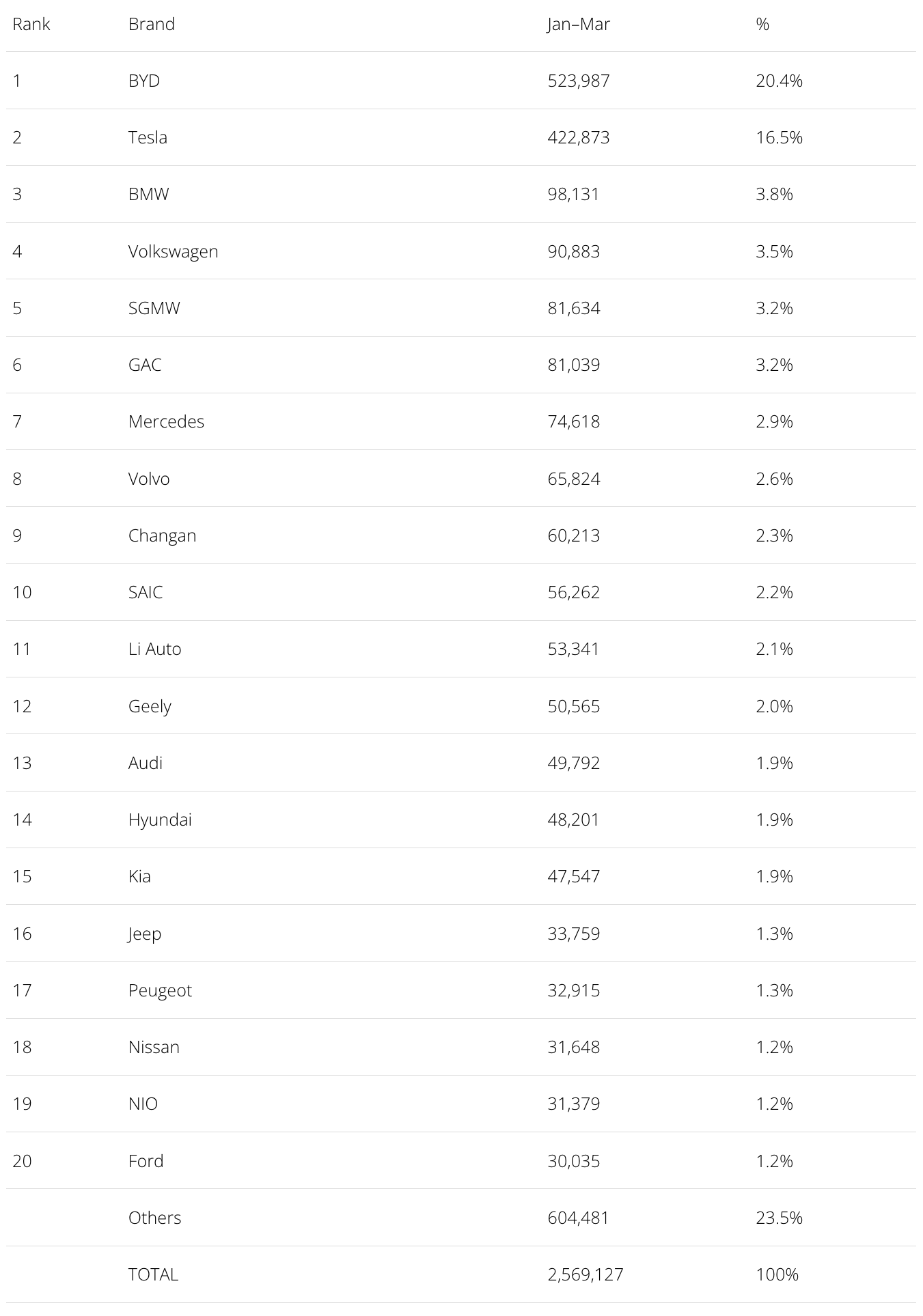Click the % column header
Viewport: 923px width, 1316px height.
(762, 24)
